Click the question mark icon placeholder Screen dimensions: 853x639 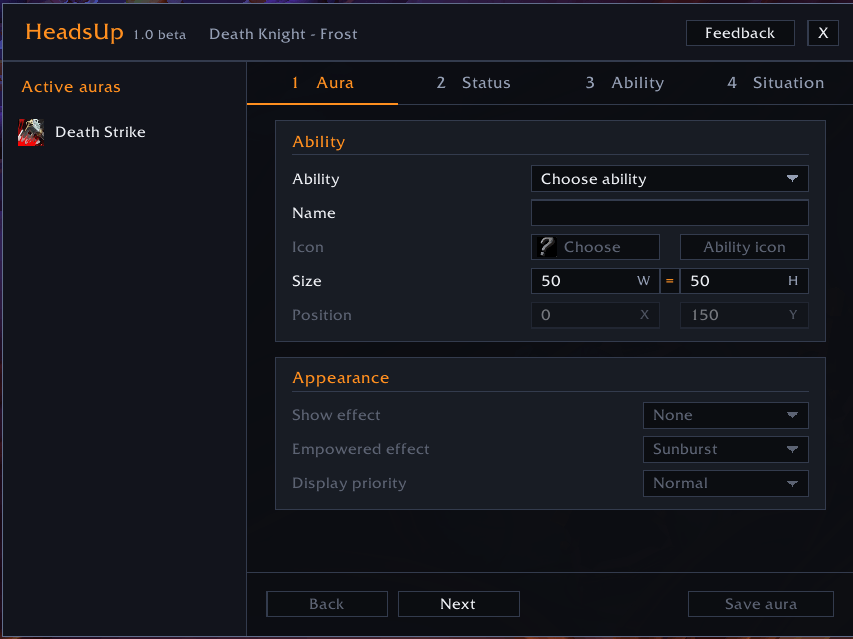(x=546, y=247)
